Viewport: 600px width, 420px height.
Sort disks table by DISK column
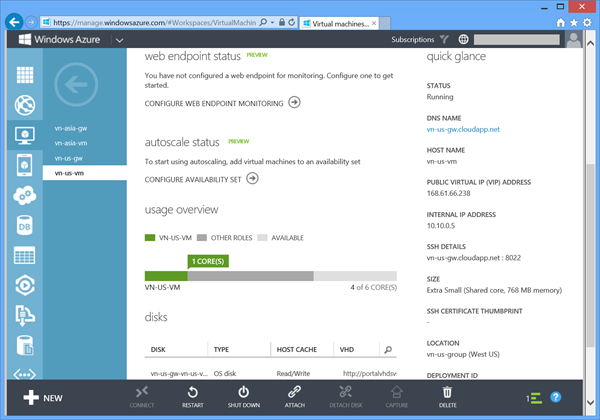click(158, 350)
